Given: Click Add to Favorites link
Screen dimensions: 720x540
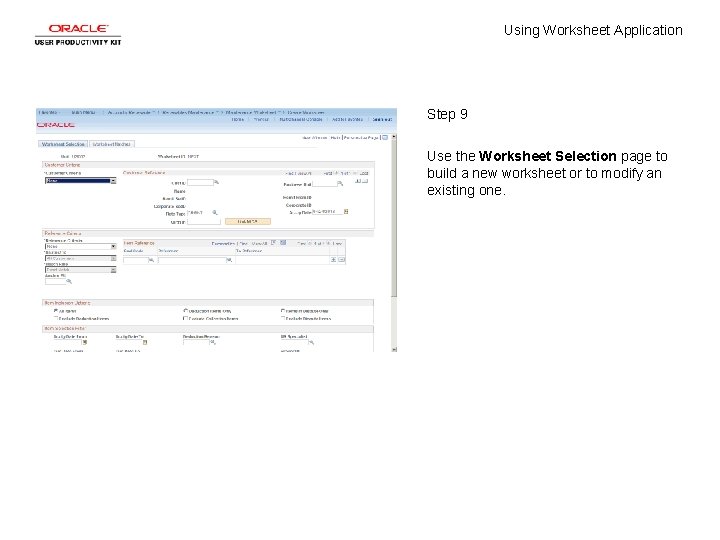Looking at the screenshot, I should point(348,119).
